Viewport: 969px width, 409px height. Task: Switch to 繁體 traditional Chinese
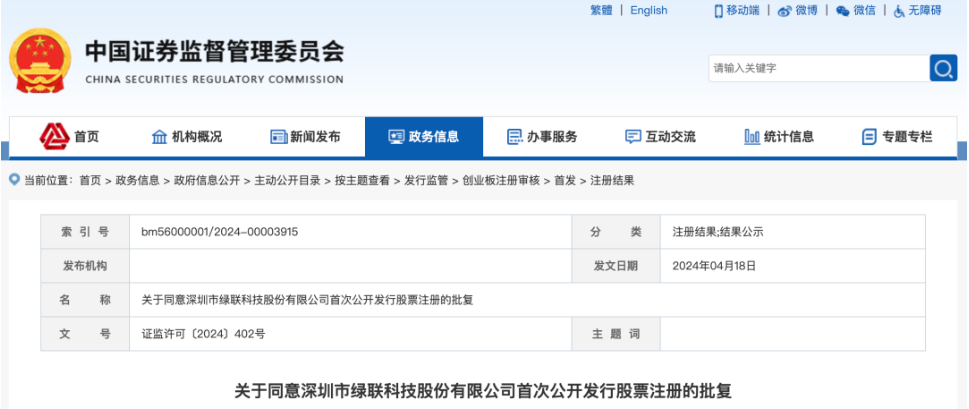click(x=601, y=11)
